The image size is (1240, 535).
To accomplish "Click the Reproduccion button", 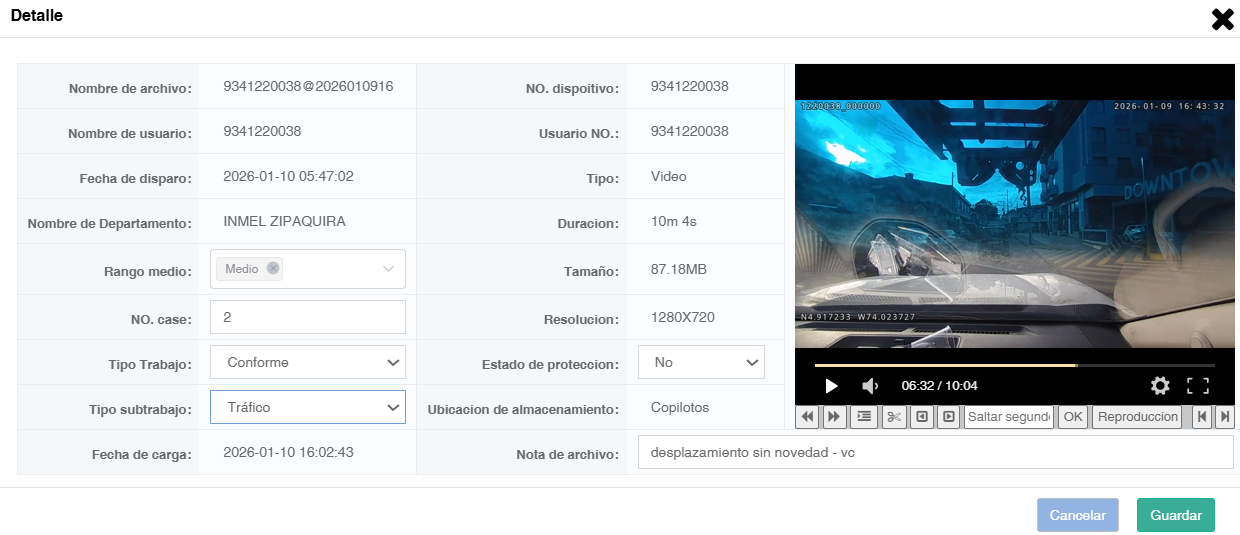I will 1137,416.
